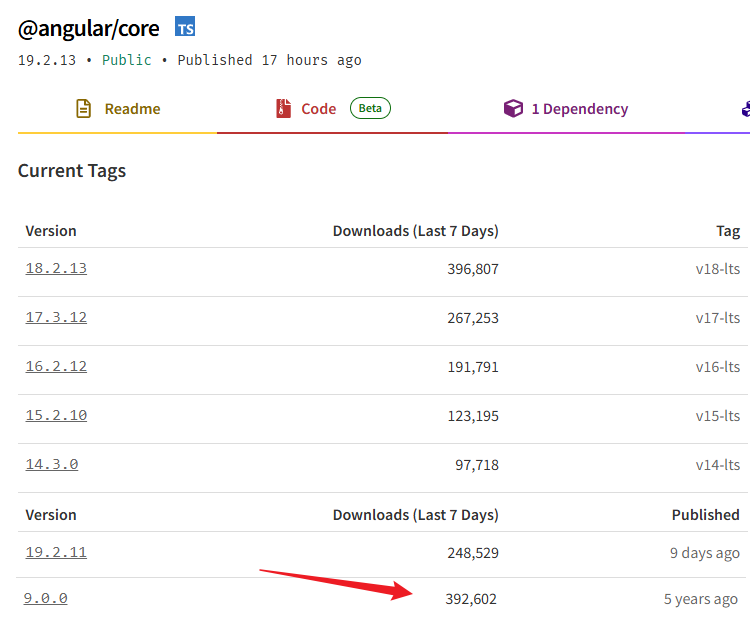Open version 17.3.12 link
Screen dimensions: 750x619
coord(56,318)
